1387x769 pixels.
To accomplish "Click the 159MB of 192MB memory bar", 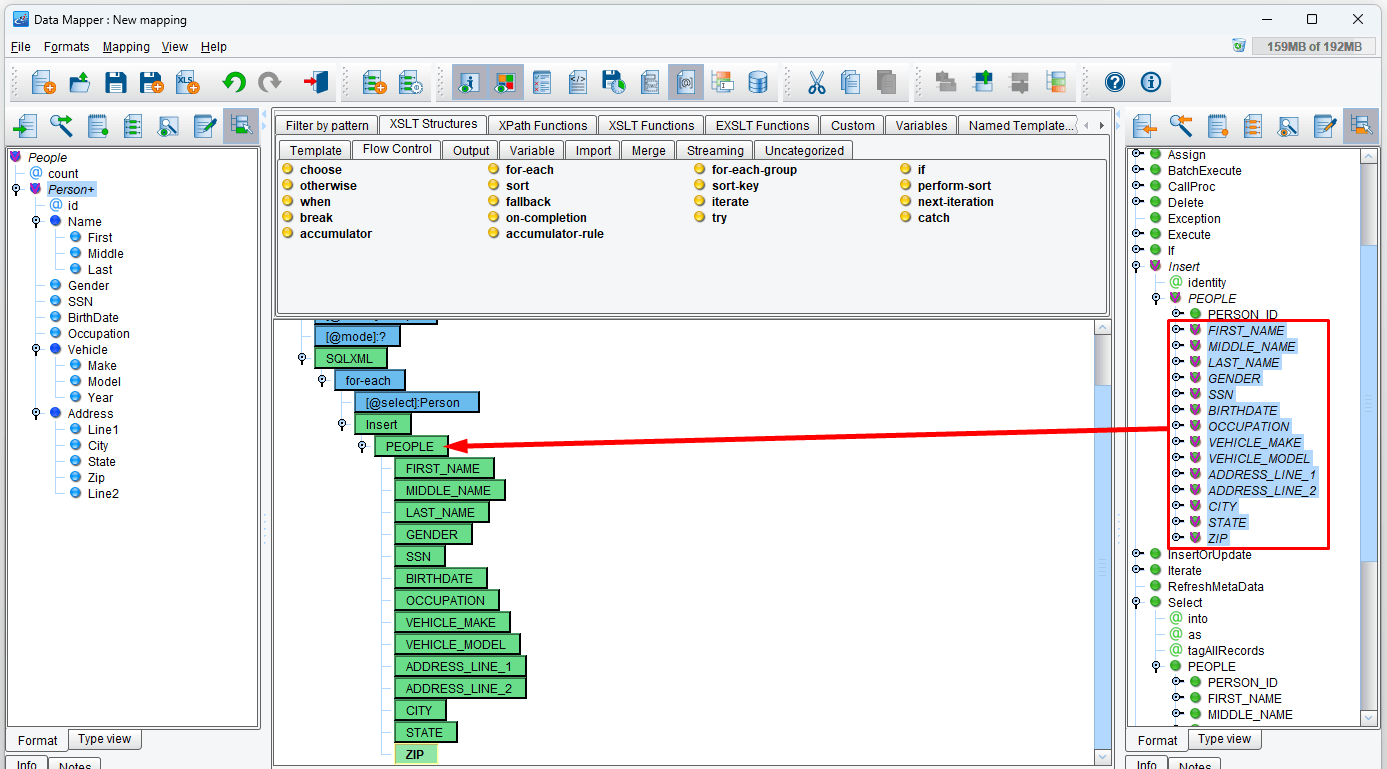I will coord(1314,46).
